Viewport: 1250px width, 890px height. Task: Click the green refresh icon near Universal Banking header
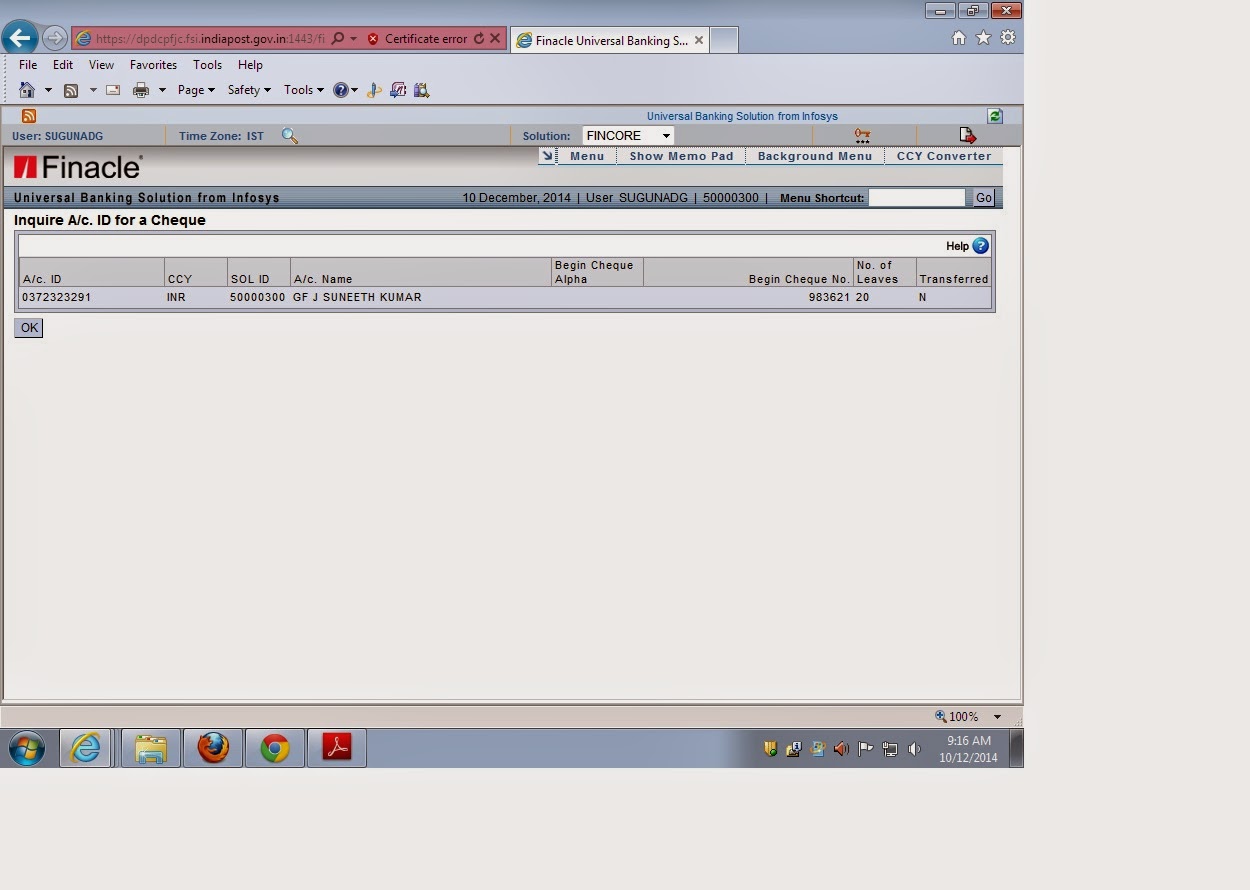[994, 115]
